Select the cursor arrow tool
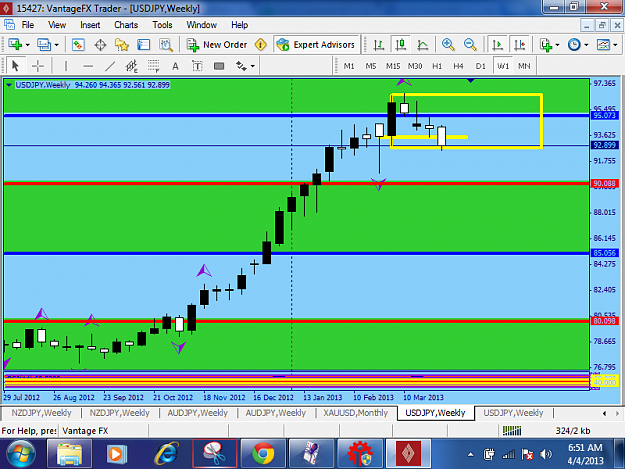The height and width of the screenshot is (469, 625). point(16,66)
